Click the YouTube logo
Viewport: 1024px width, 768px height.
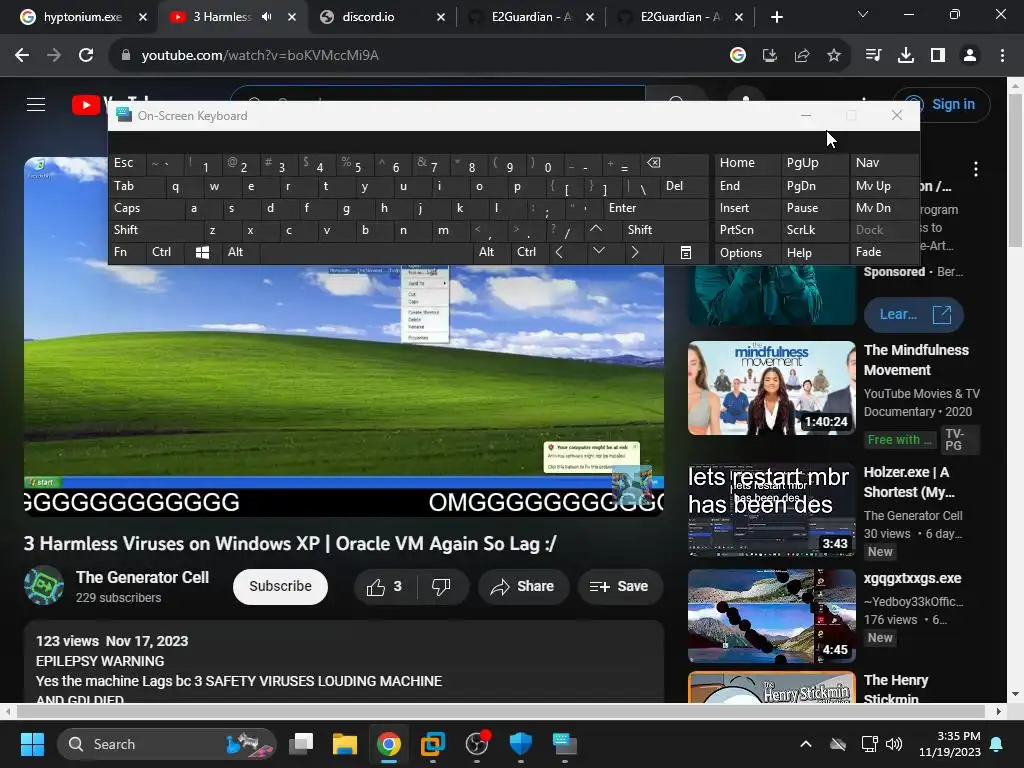click(x=88, y=104)
